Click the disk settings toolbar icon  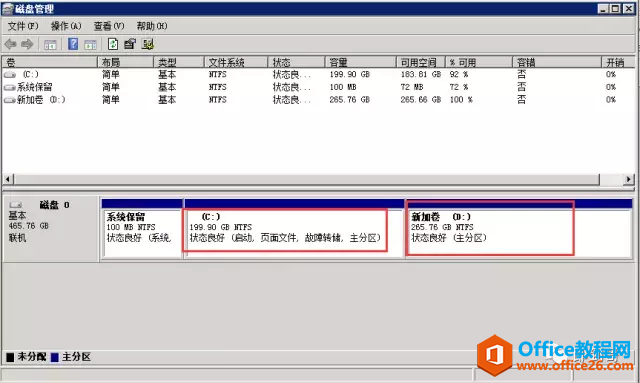148,44
